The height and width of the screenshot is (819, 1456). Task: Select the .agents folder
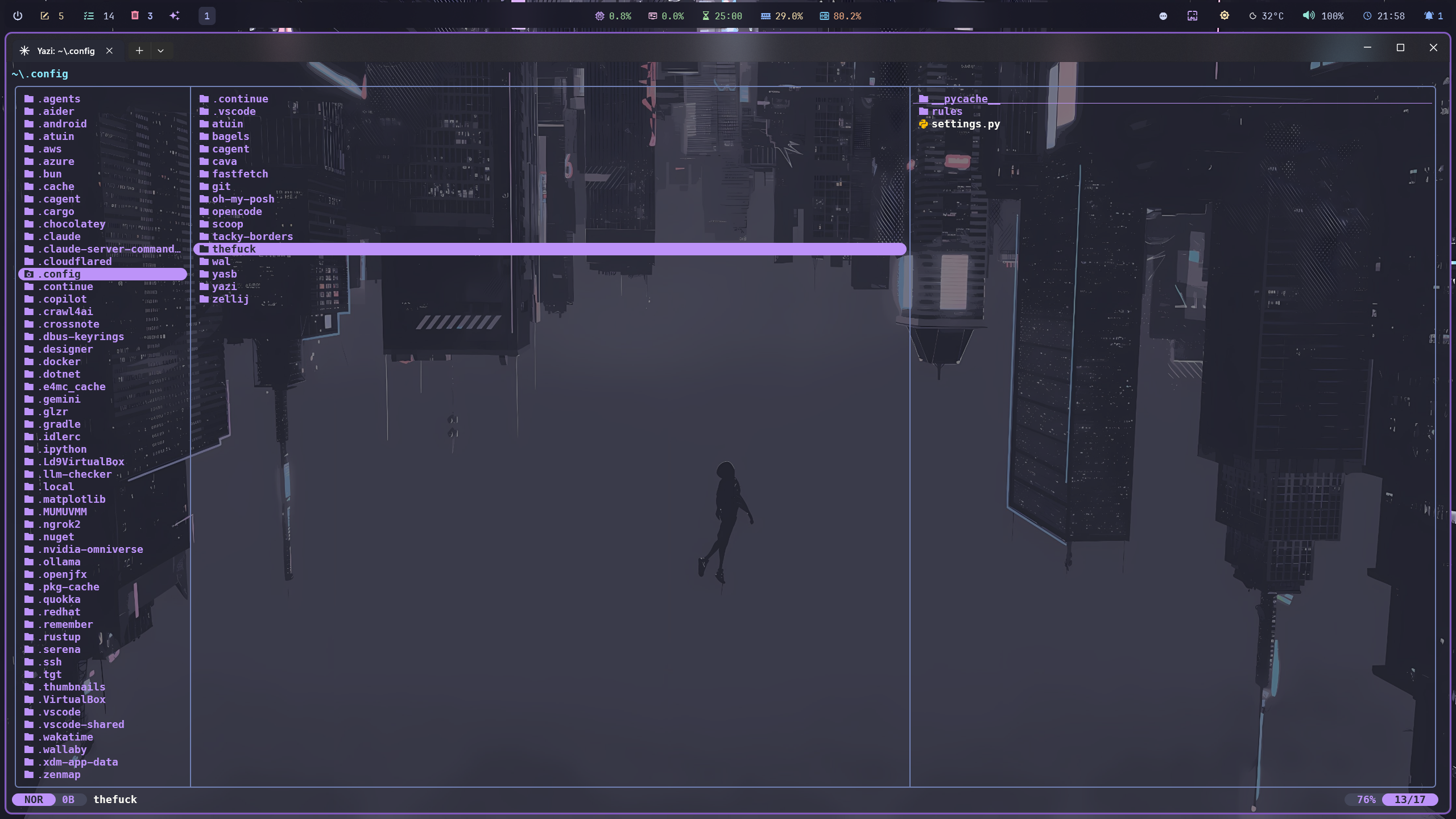click(102, 99)
